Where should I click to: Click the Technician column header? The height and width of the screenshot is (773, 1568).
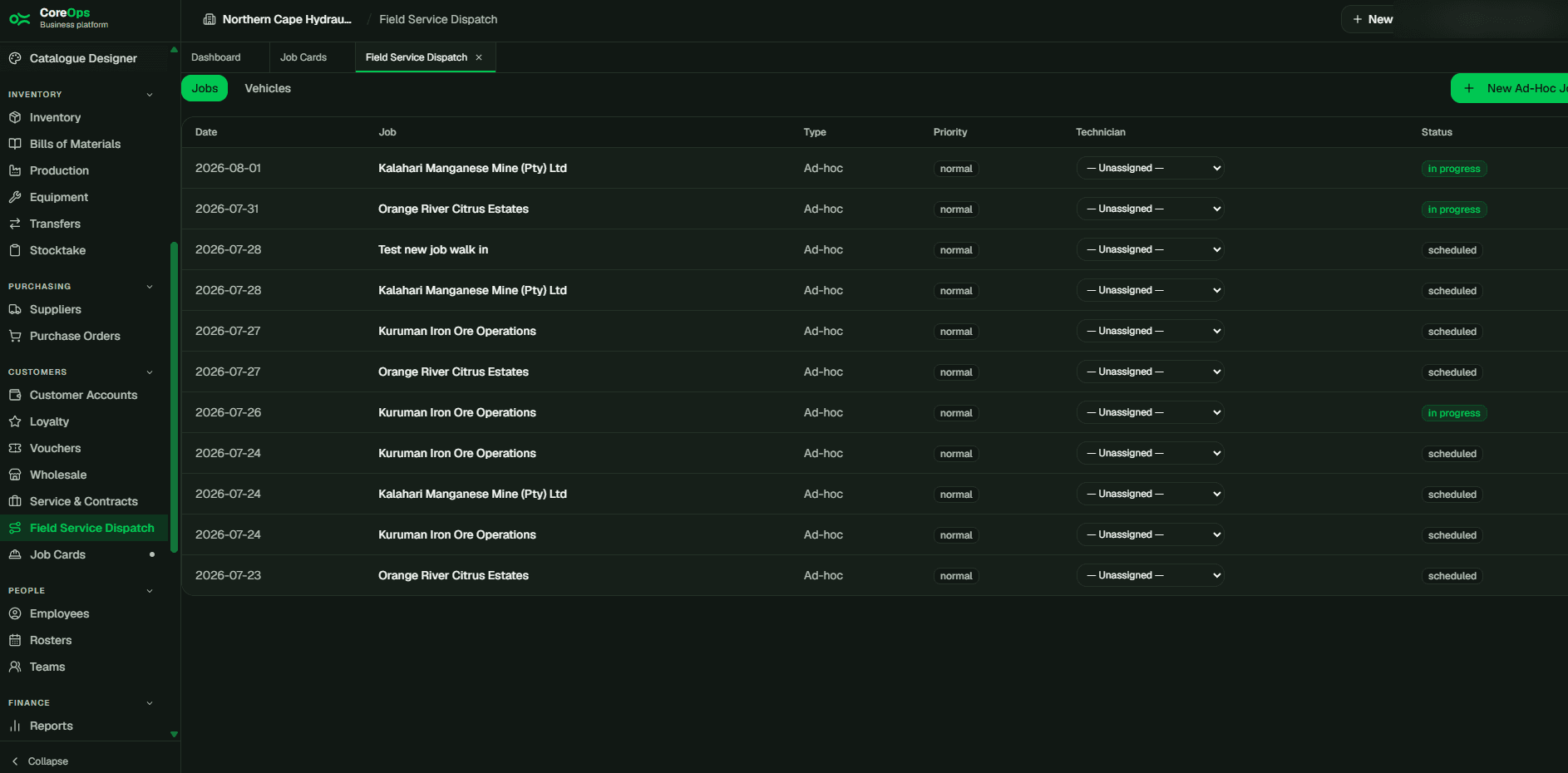pos(1101,132)
